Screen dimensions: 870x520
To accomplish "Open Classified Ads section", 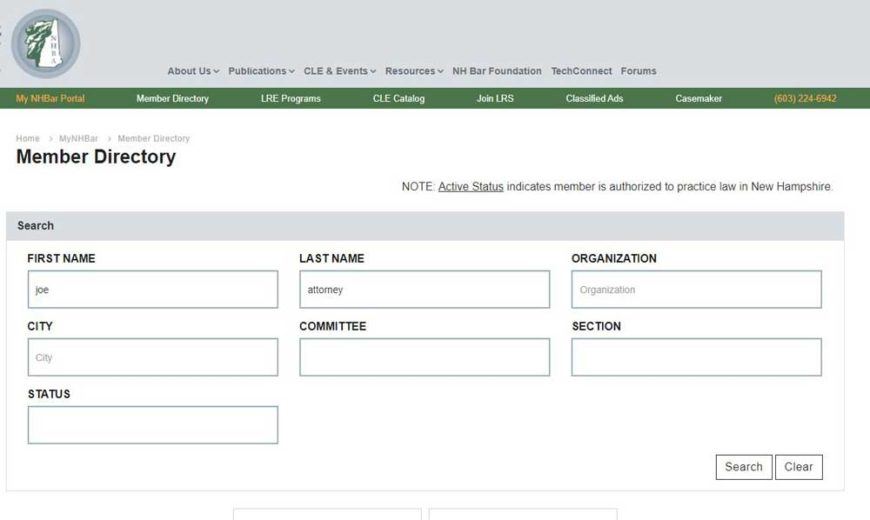I will tap(594, 99).
